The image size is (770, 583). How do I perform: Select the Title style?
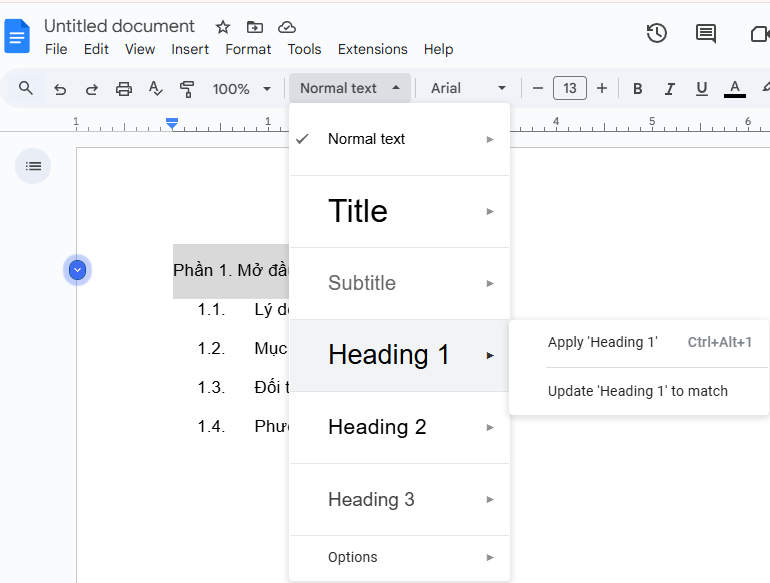[399, 212]
